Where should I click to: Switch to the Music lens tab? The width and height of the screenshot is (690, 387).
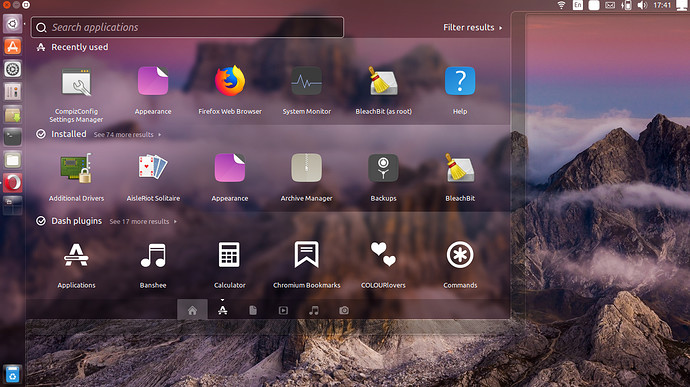click(x=314, y=310)
